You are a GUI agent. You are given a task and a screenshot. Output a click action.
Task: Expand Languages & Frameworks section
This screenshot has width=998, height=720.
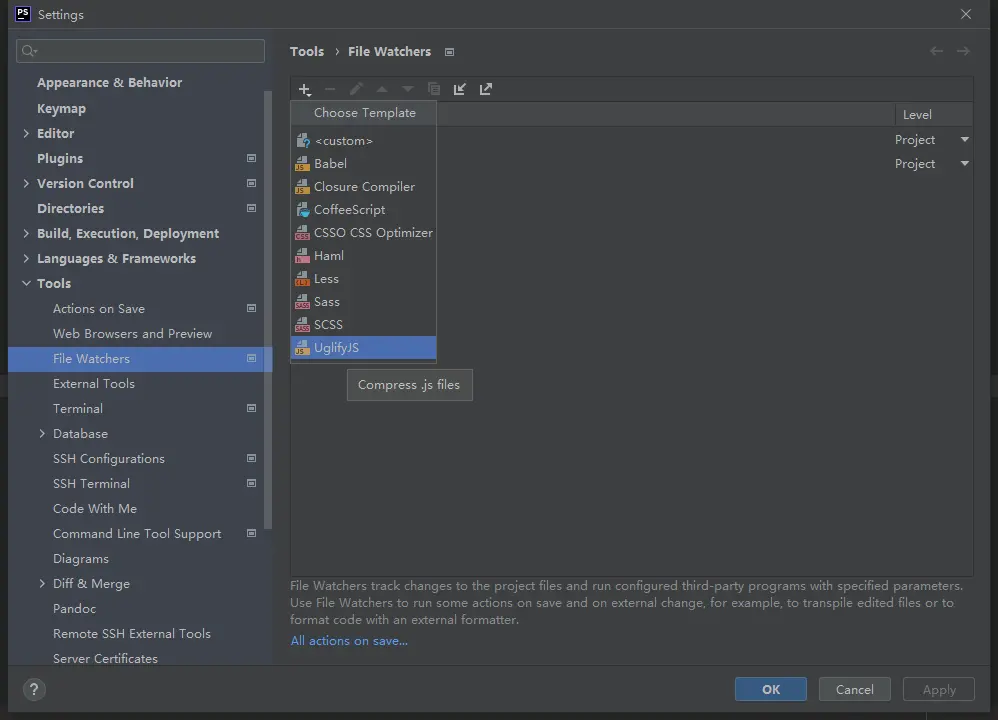26,258
